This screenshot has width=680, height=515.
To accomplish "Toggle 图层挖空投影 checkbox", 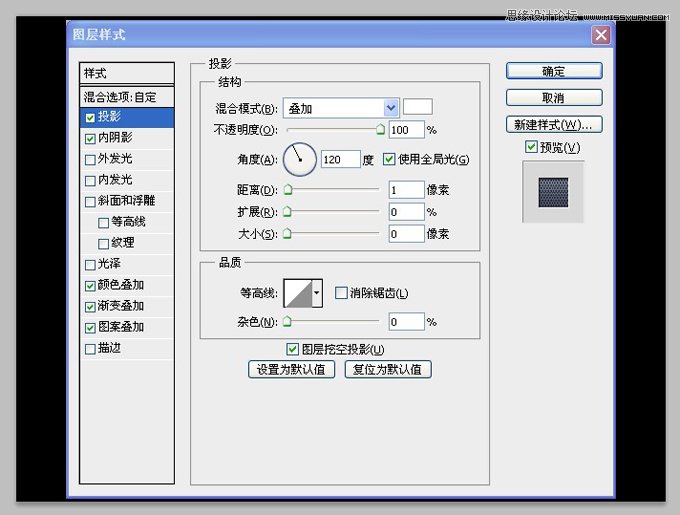I will point(292,349).
